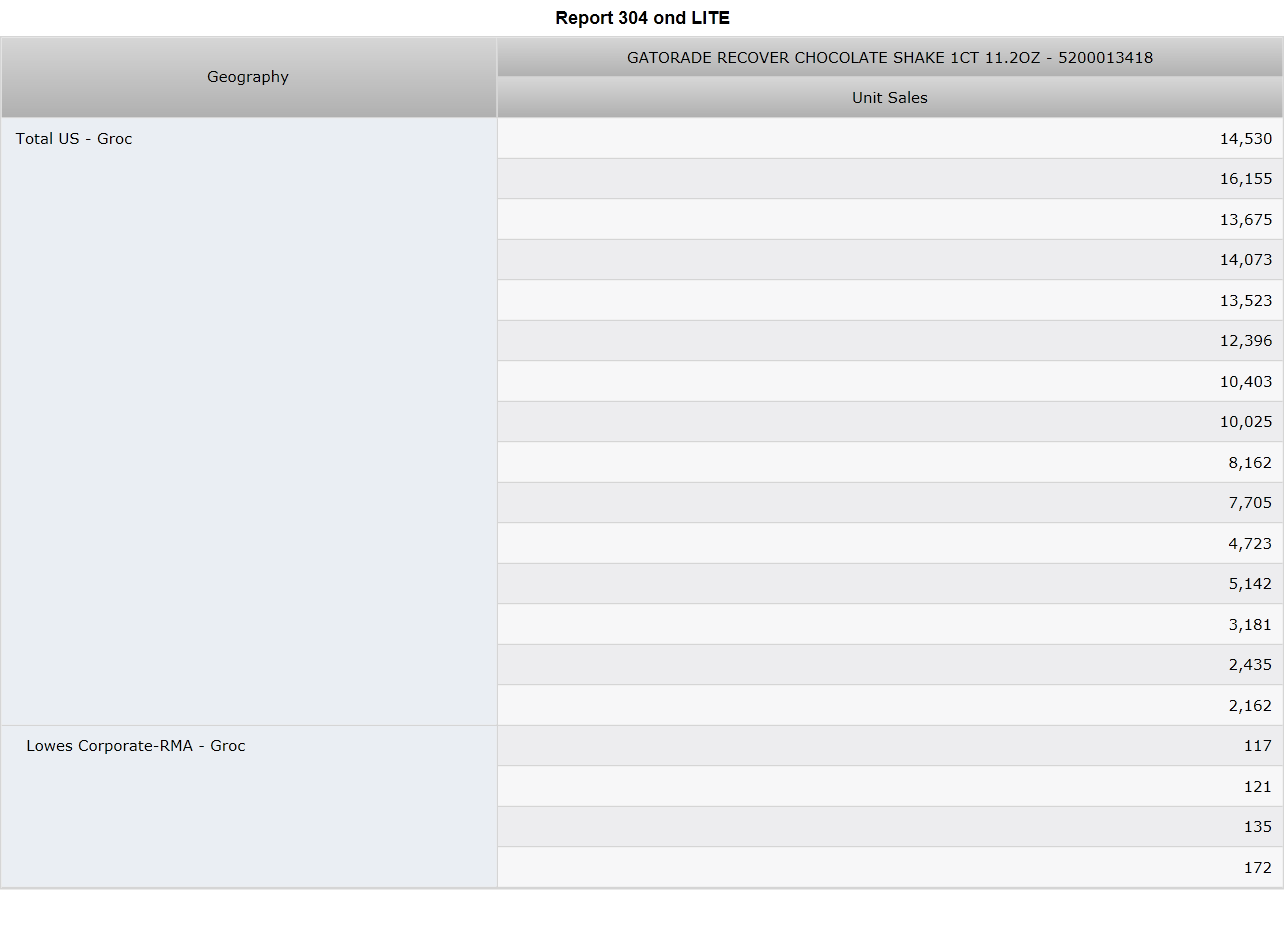
Task: Click the 2,435 unit sales cell
Action: coord(890,665)
